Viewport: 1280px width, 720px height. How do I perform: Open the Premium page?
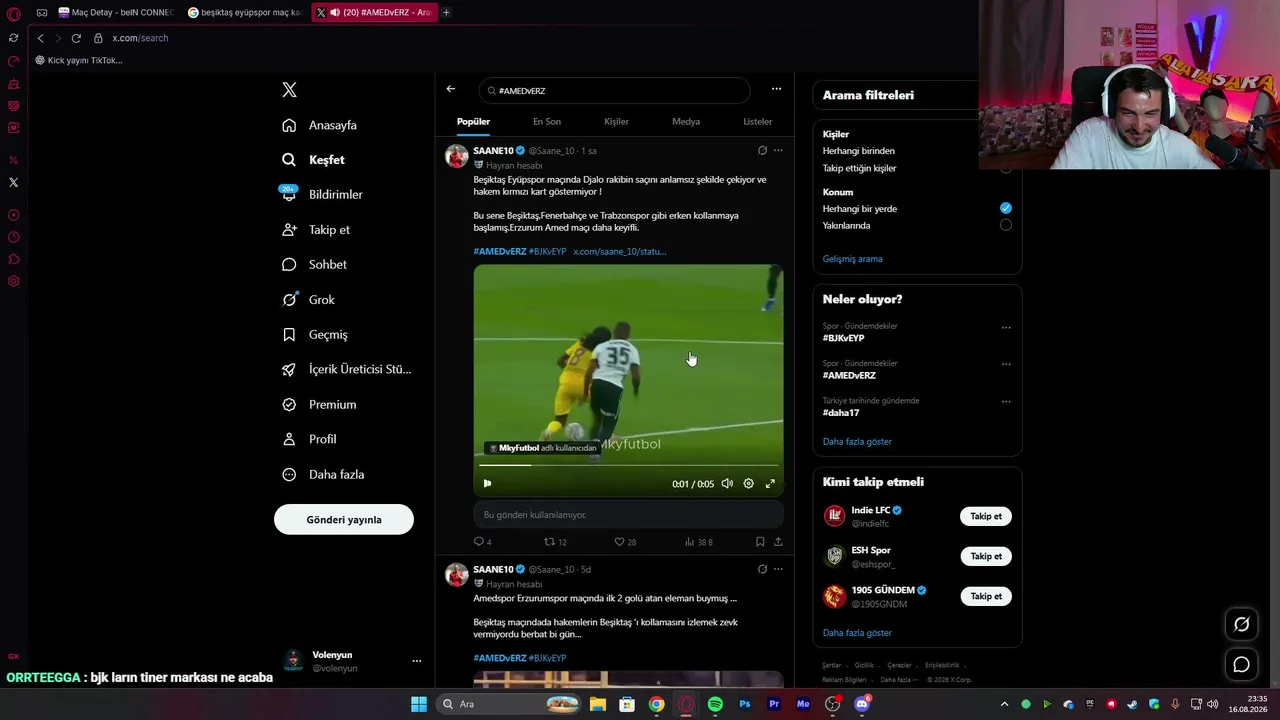pos(319,404)
